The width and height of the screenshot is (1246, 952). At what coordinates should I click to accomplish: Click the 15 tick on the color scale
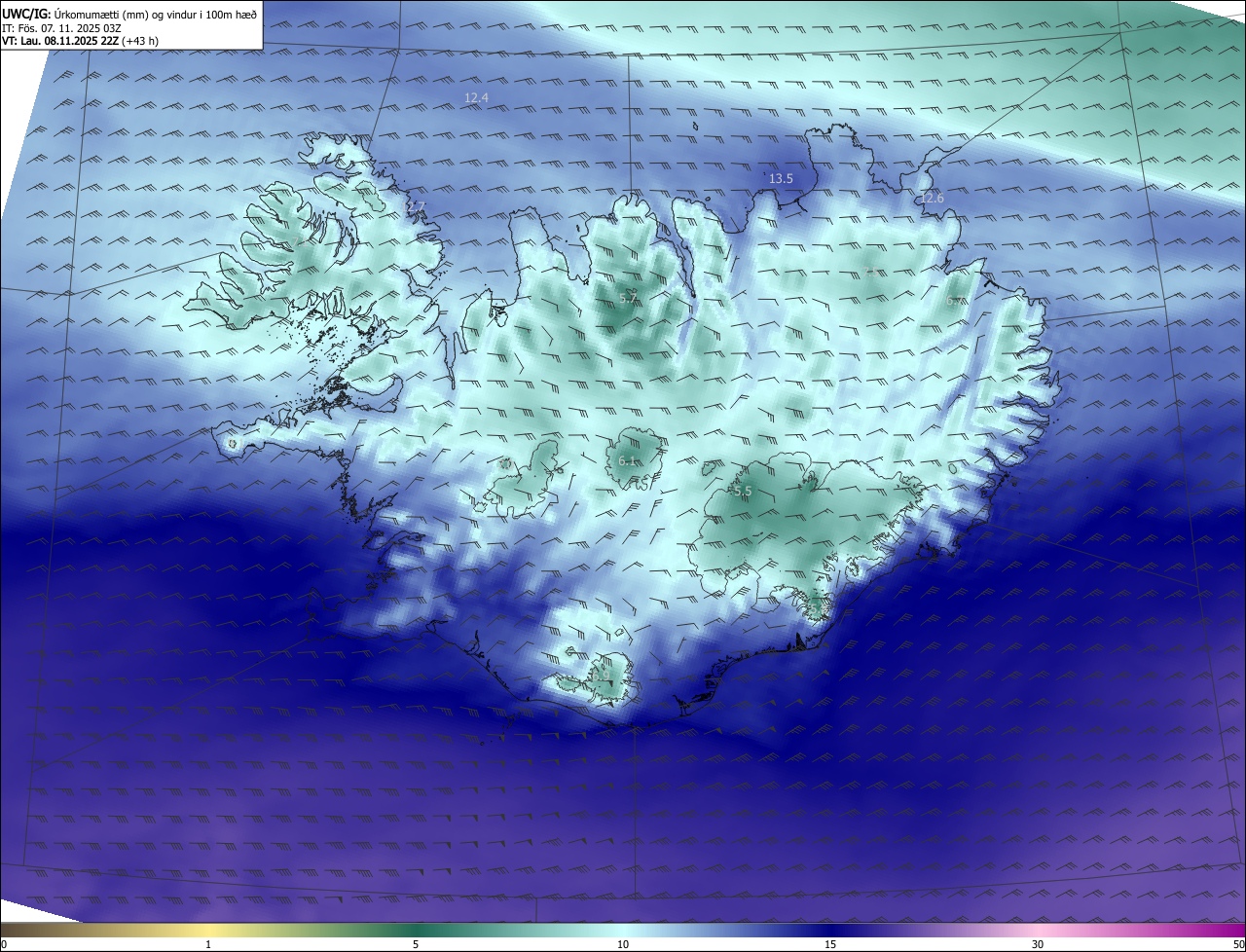830,944
